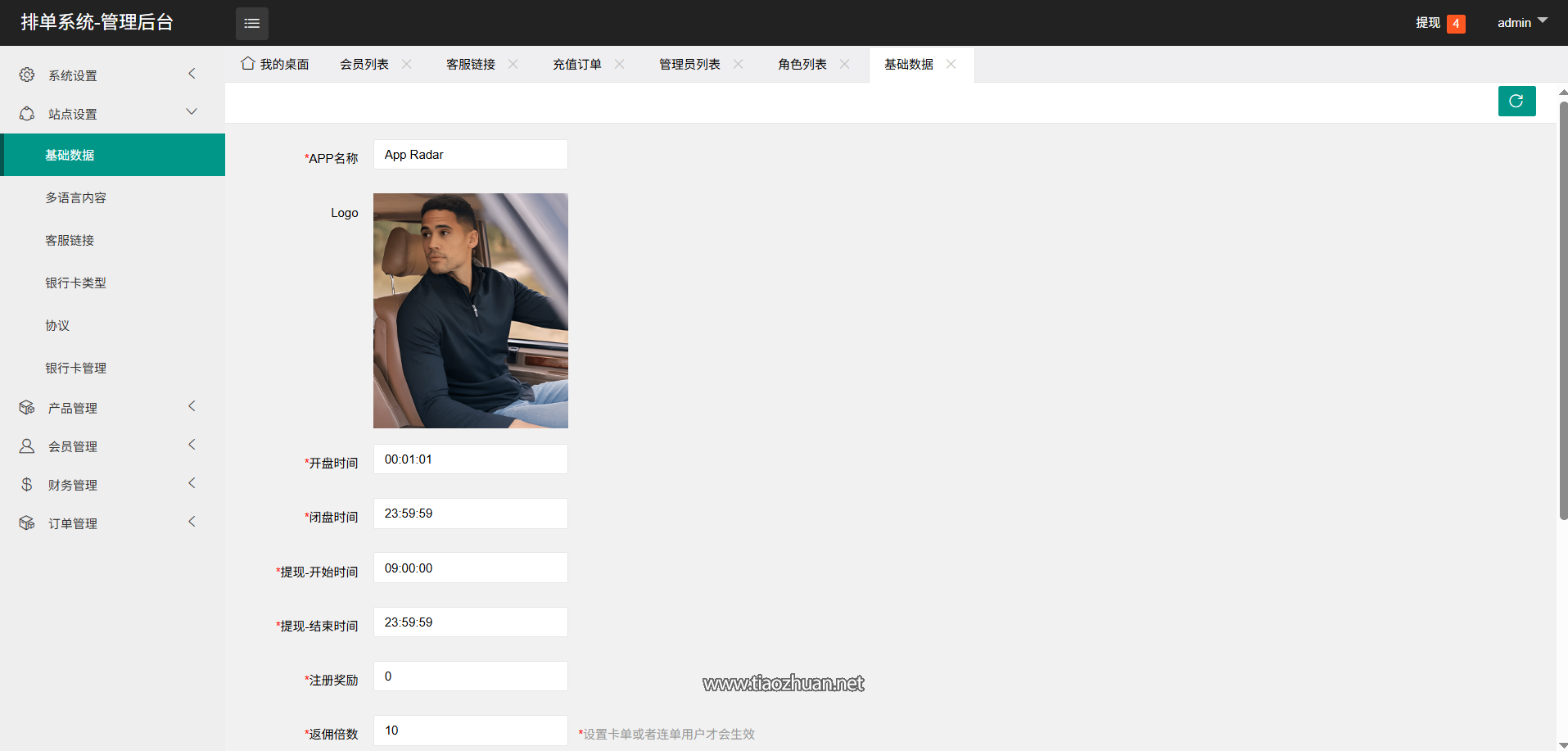Open the sidebar collapse hamburger icon
The width and height of the screenshot is (1568, 751).
(x=251, y=23)
